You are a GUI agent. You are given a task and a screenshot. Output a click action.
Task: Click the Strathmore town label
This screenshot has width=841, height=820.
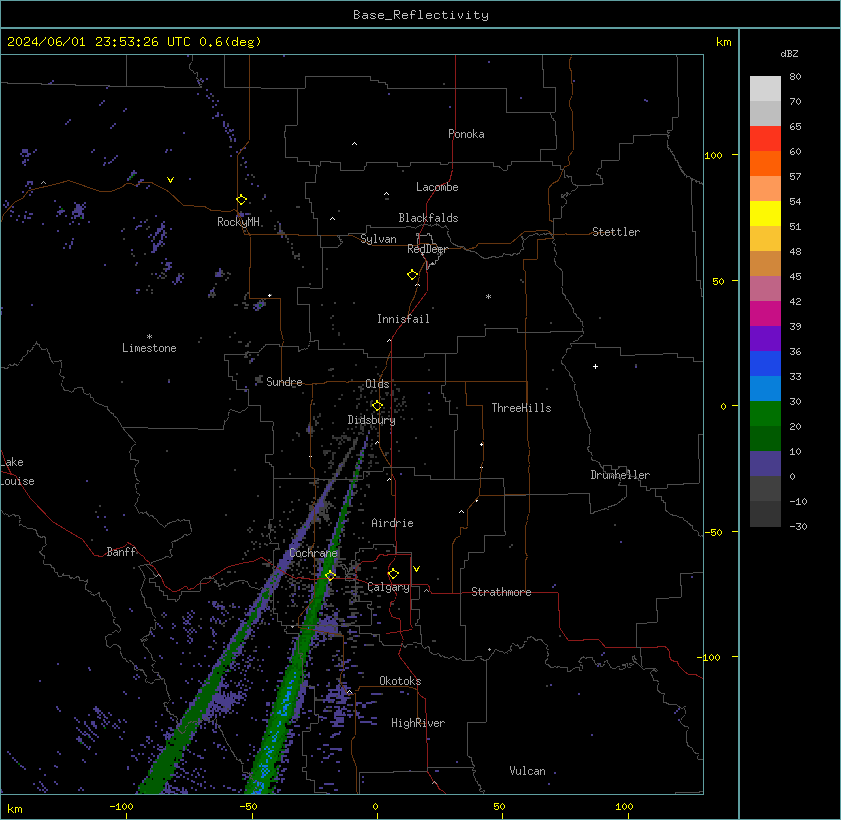coord(501,592)
